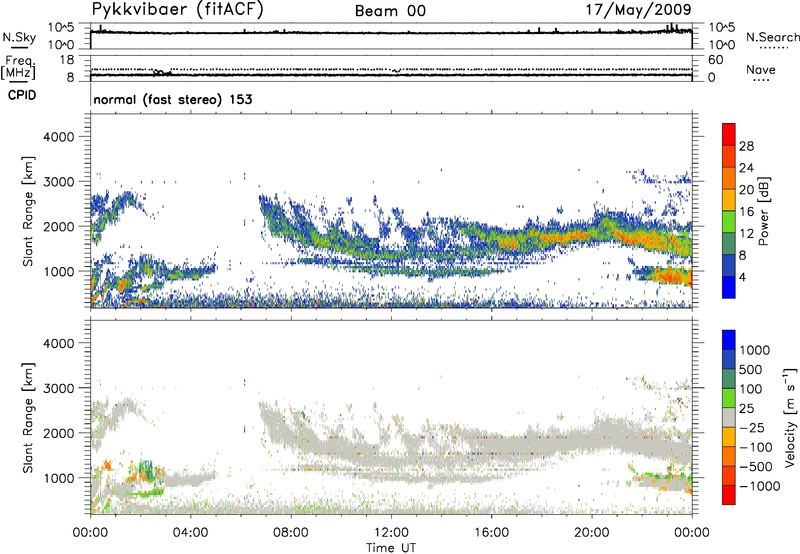Click the 'CPID' label
Image resolution: width=800 pixels, height=554 pixels.
pos(22,95)
